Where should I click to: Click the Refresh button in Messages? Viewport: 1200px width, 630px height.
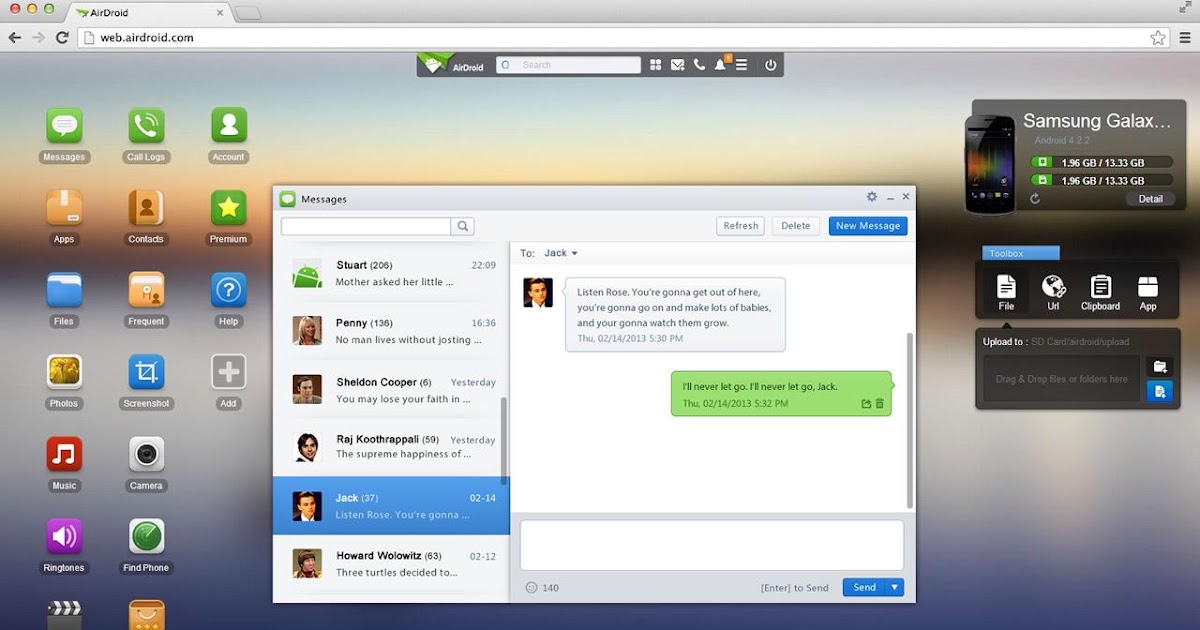pos(741,226)
